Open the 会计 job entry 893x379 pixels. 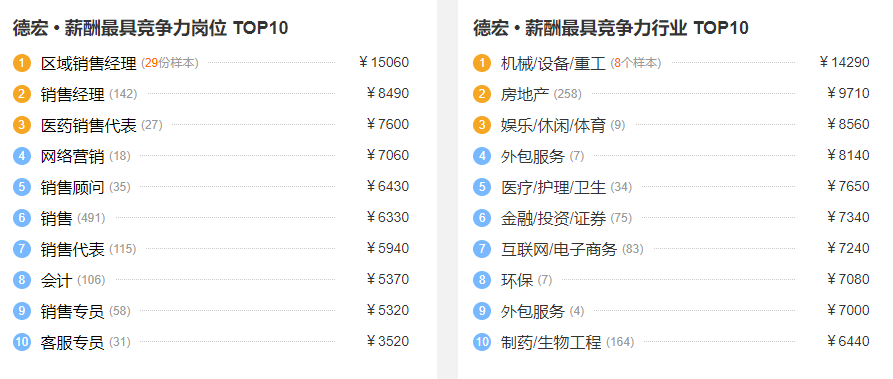56,280
